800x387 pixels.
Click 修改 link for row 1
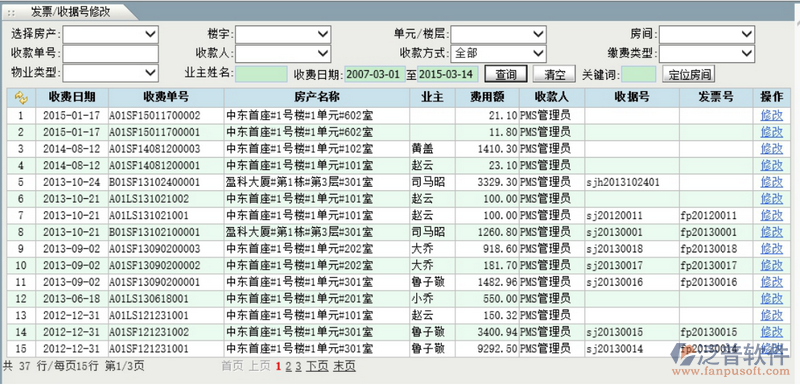coord(771,115)
